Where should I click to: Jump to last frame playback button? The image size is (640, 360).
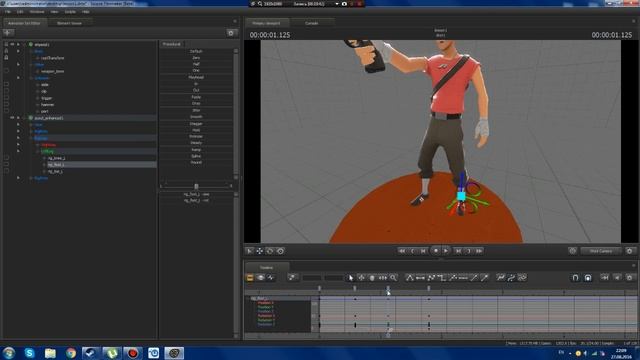point(479,251)
